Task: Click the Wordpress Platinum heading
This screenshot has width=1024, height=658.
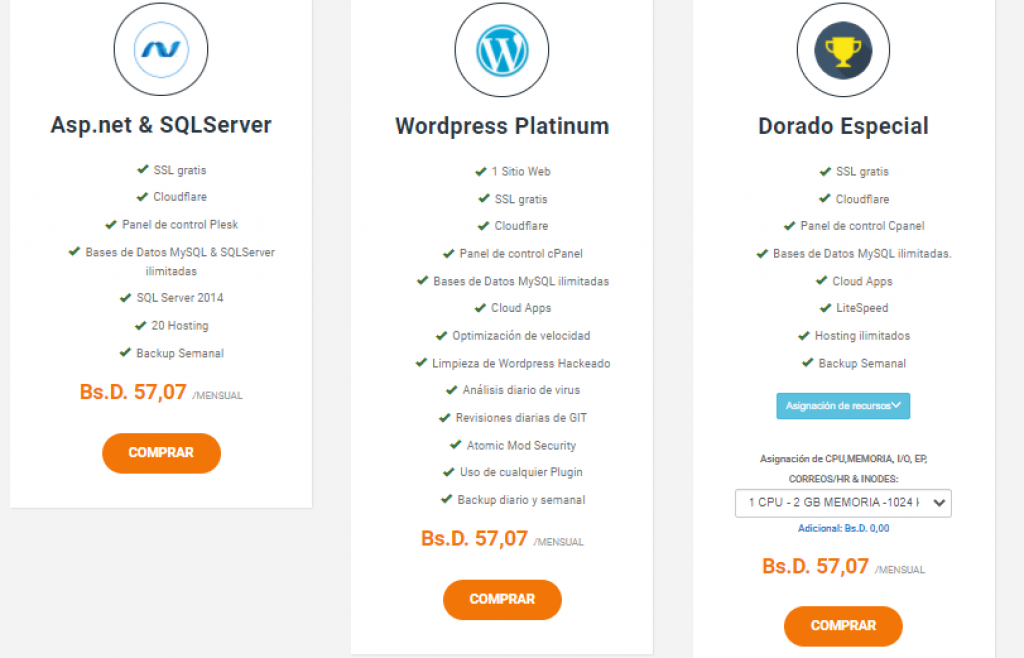Action: pos(502,126)
